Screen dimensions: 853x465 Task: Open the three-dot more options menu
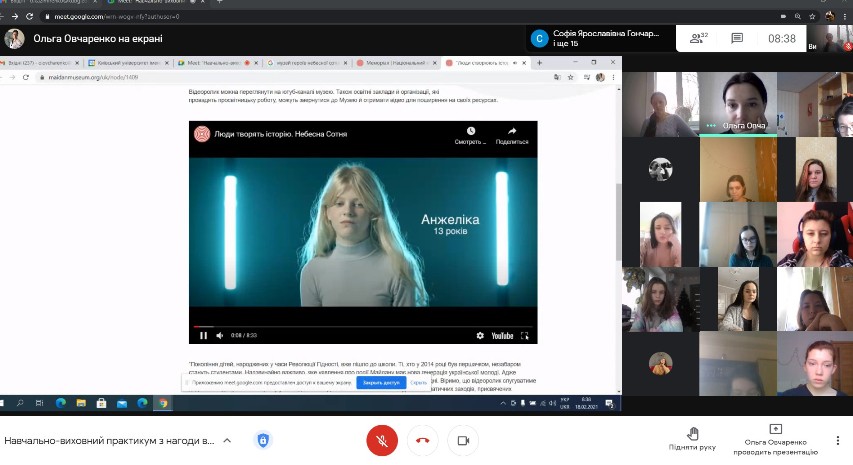pyautogui.click(x=837, y=440)
